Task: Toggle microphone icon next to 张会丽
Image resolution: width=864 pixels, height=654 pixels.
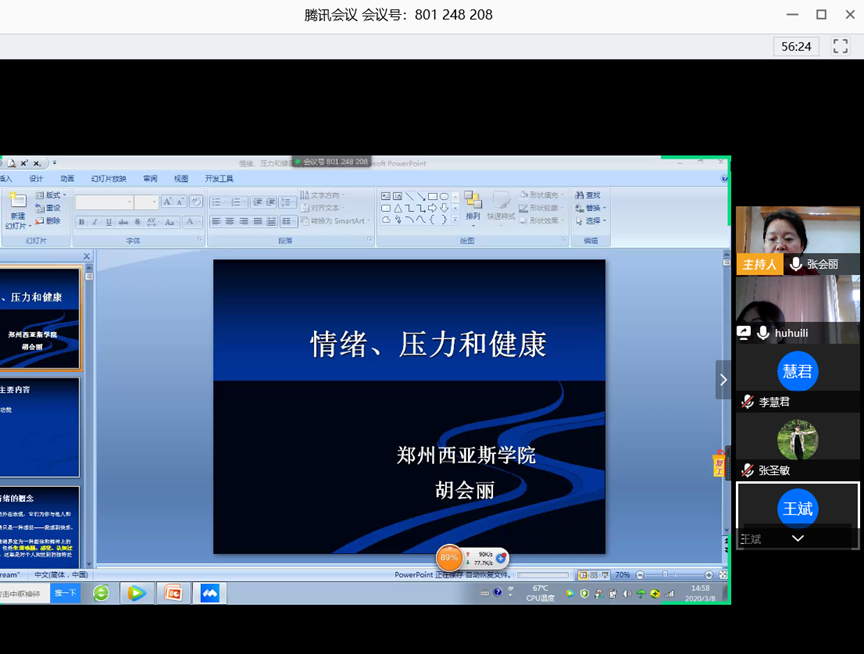Action: click(796, 264)
